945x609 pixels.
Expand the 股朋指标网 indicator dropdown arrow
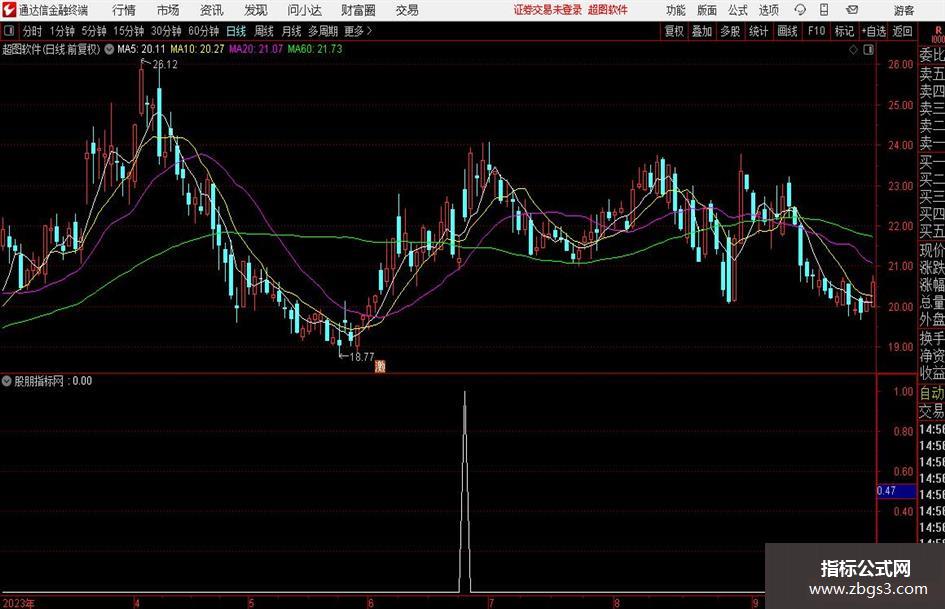pos(7,381)
